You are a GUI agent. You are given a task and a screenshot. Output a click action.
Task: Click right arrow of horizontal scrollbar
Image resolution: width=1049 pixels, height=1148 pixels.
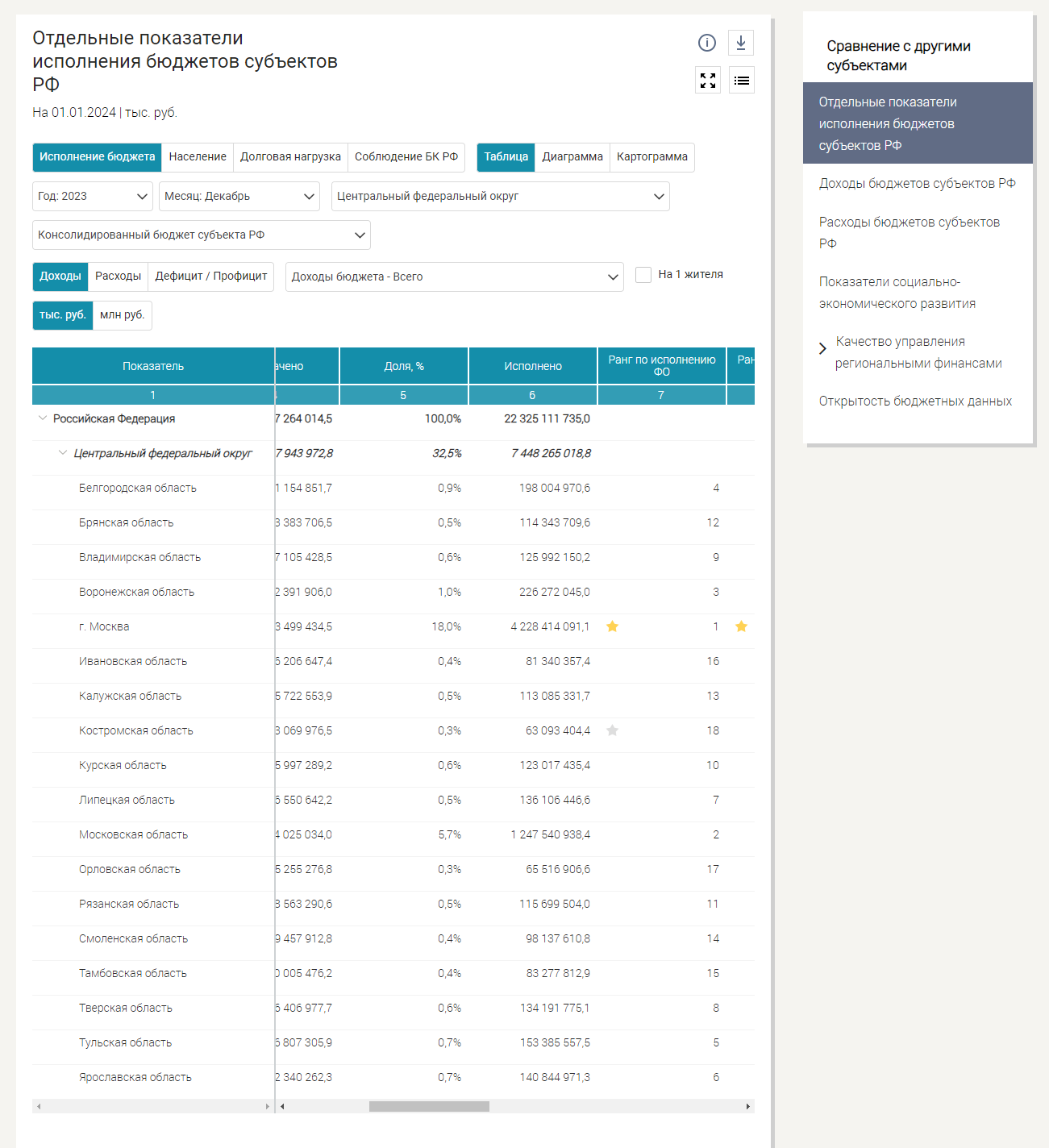coord(748,1106)
